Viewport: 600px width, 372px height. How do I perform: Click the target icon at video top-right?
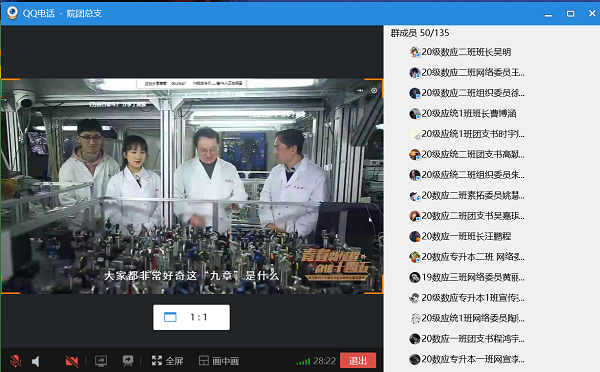pos(374,91)
